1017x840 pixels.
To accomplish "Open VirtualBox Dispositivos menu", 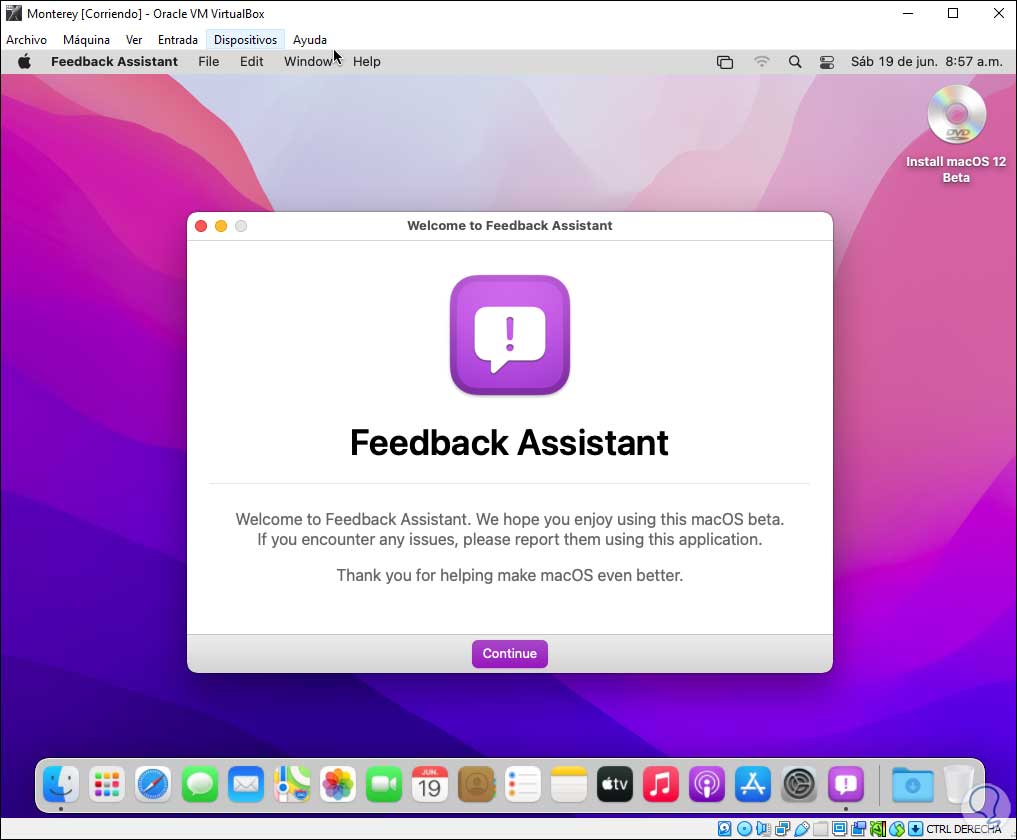I will tap(245, 40).
